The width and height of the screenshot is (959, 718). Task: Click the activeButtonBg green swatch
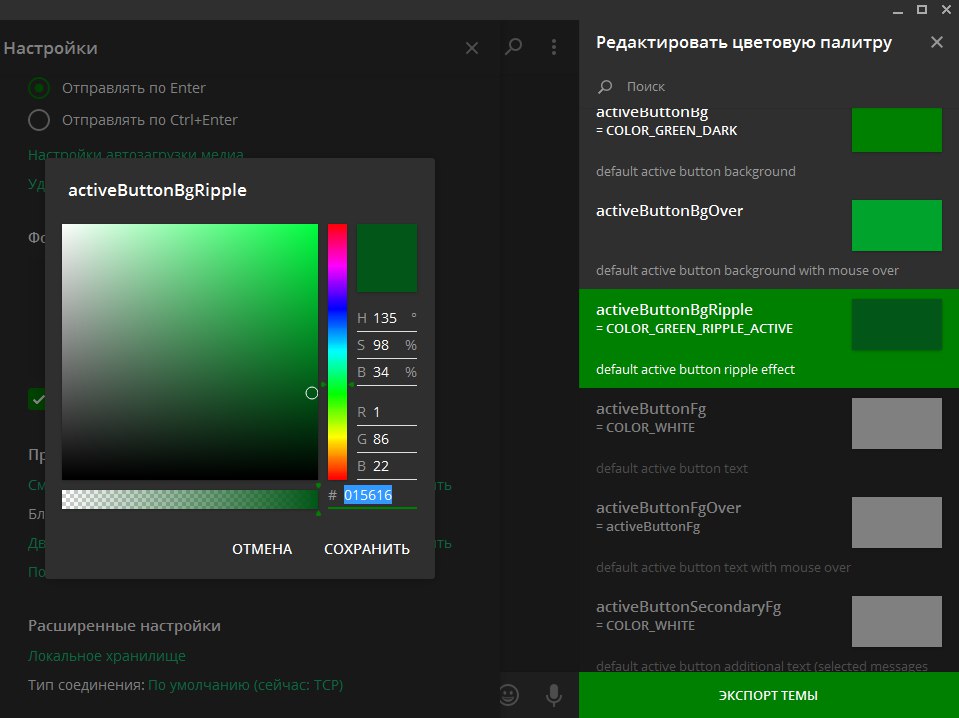click(x=897, y=130)
